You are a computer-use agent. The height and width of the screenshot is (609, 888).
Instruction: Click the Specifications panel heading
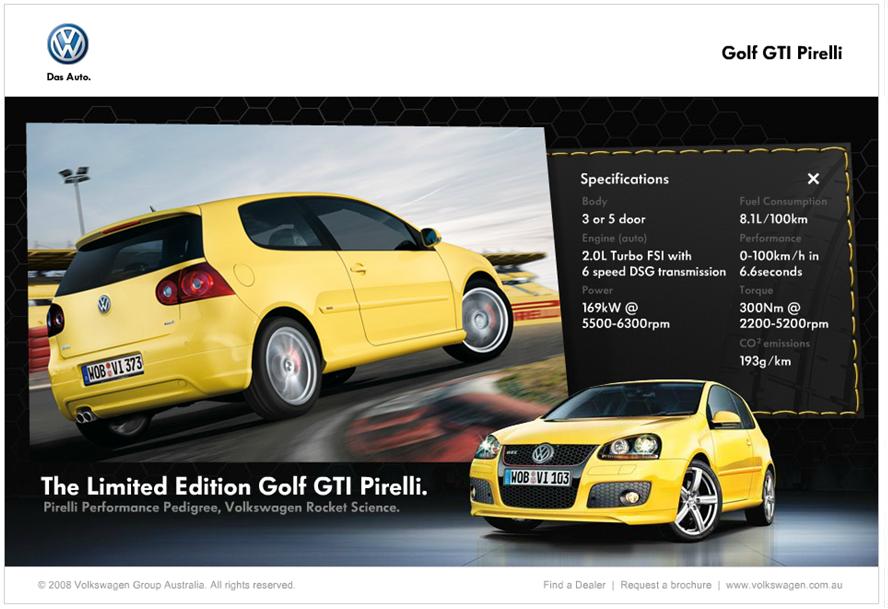pos(624,179)
